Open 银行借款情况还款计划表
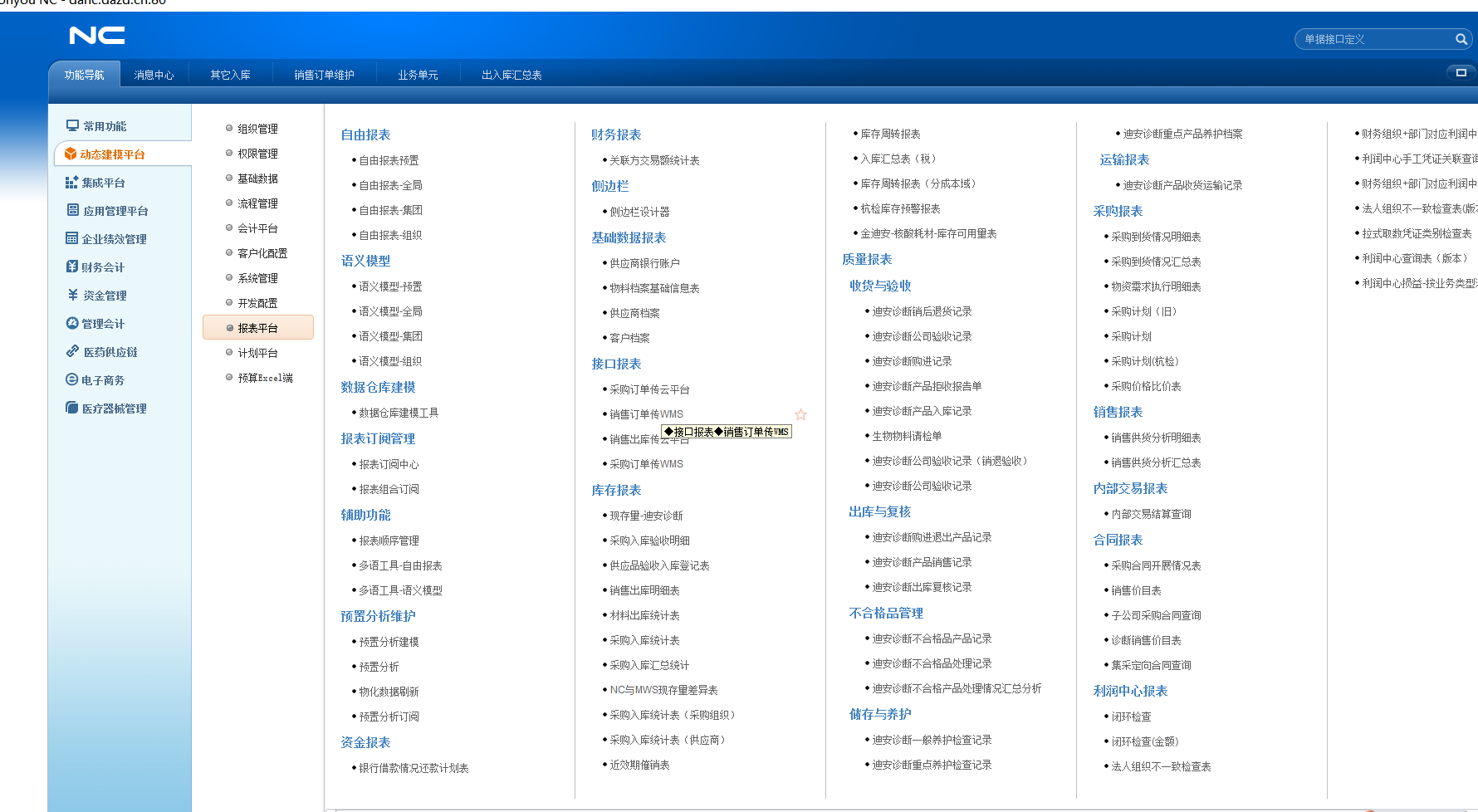Image resolution: width=1478 pixels, height=812 pixels. pos(414,768)
